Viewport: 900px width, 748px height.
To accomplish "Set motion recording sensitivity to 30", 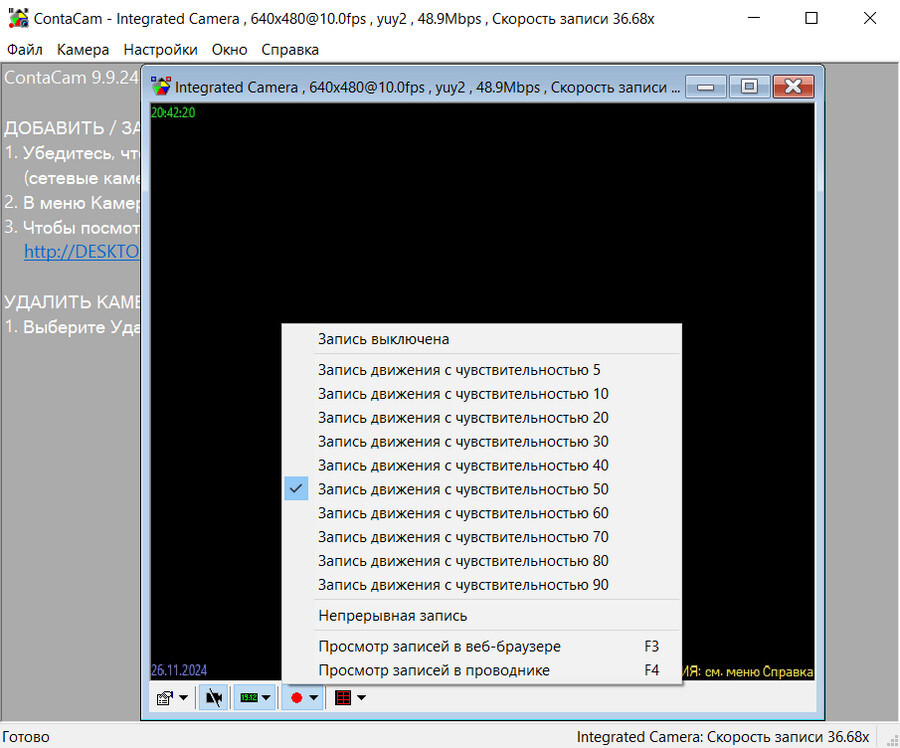I will pyautogui.click(x=482, y=442).
